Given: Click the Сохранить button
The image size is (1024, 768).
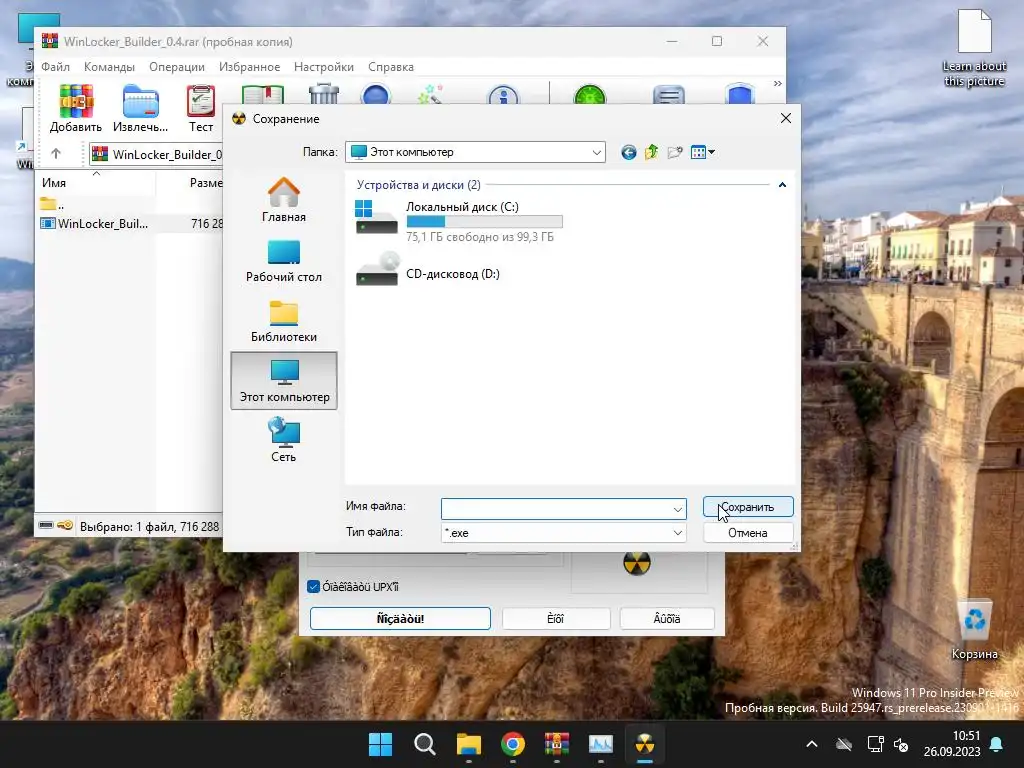Looking at the screenshot, I should coord(748,507).
